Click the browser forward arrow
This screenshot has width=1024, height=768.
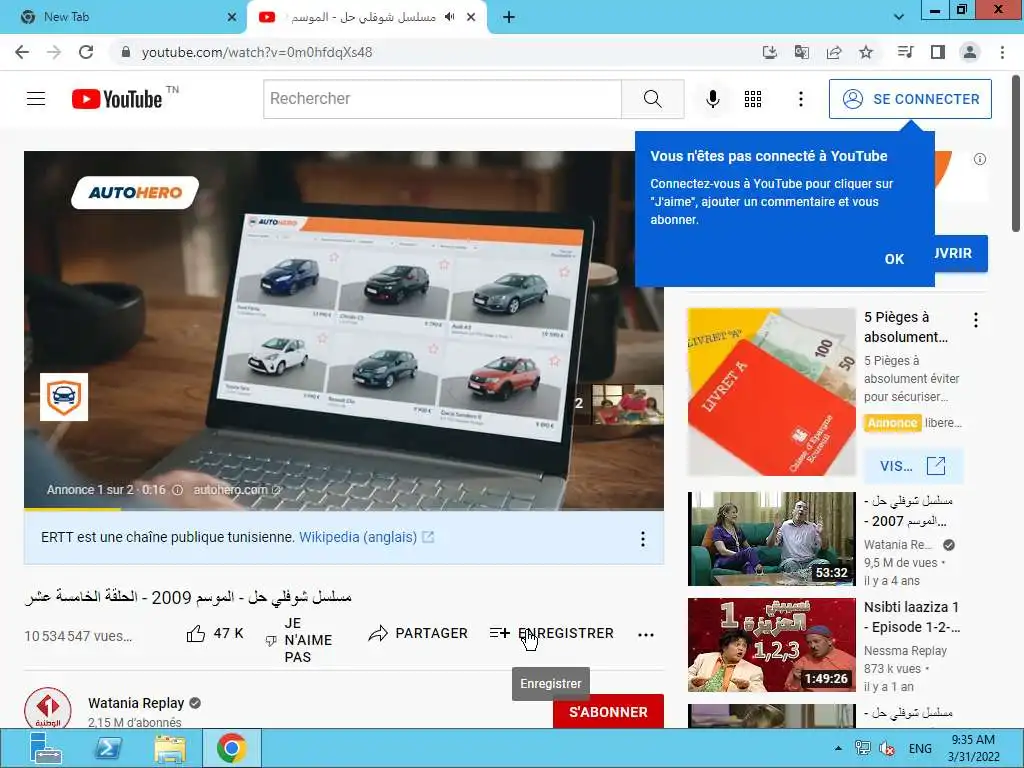(x=54, y=52)
